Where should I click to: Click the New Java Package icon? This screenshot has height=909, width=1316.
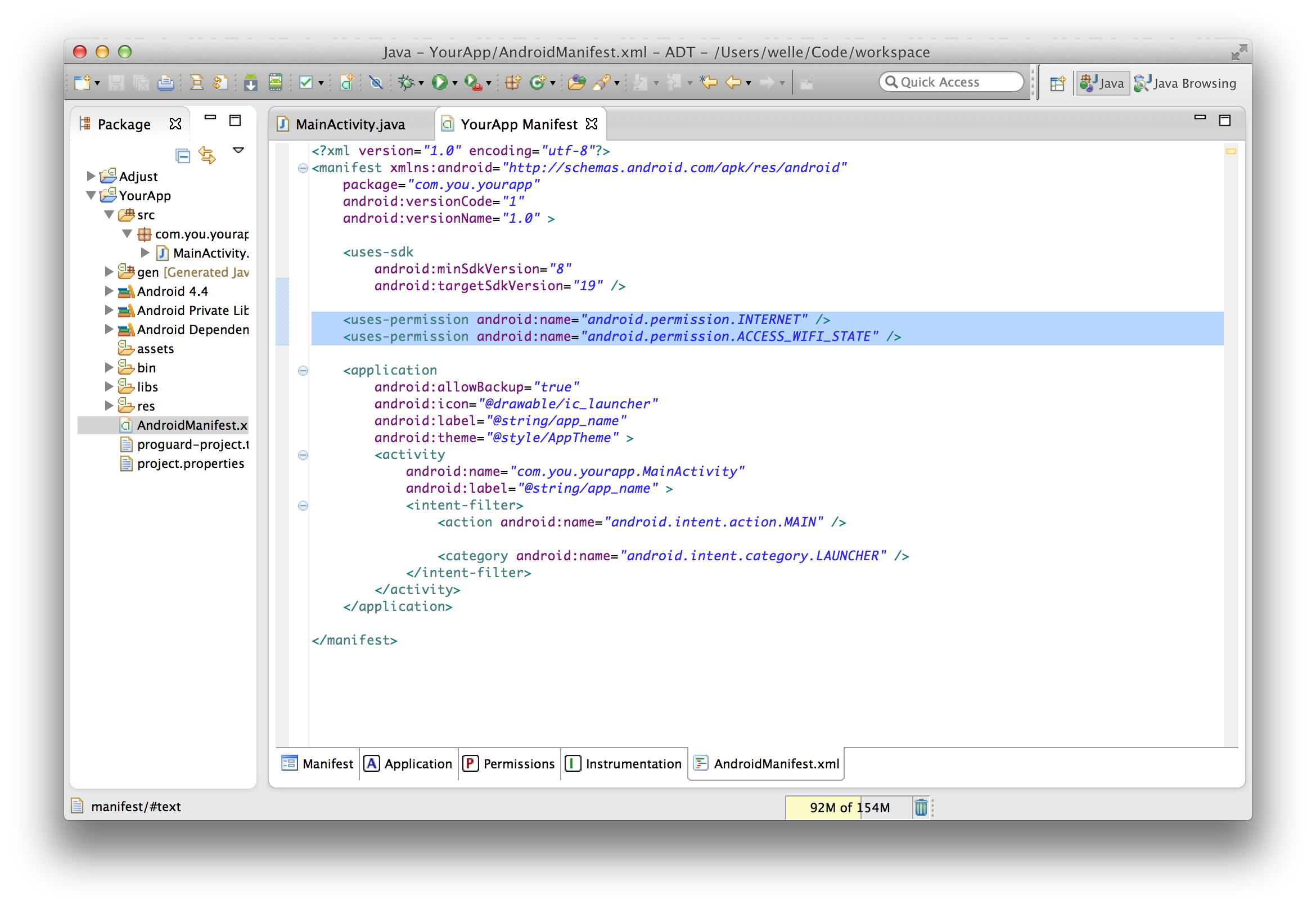click(x=512, y=83)
